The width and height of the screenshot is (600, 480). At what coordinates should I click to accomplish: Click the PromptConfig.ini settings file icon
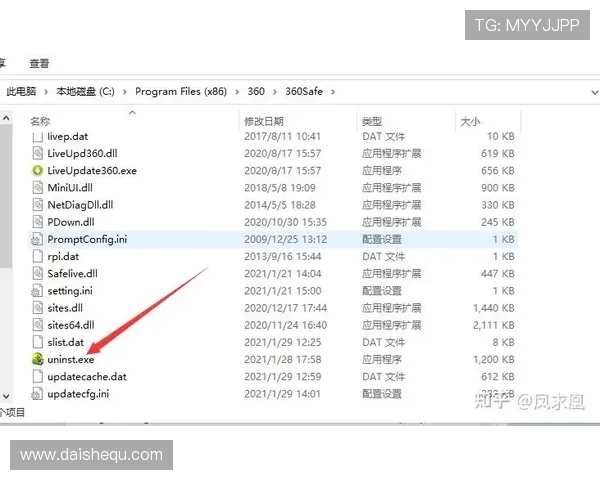point(37,239)
